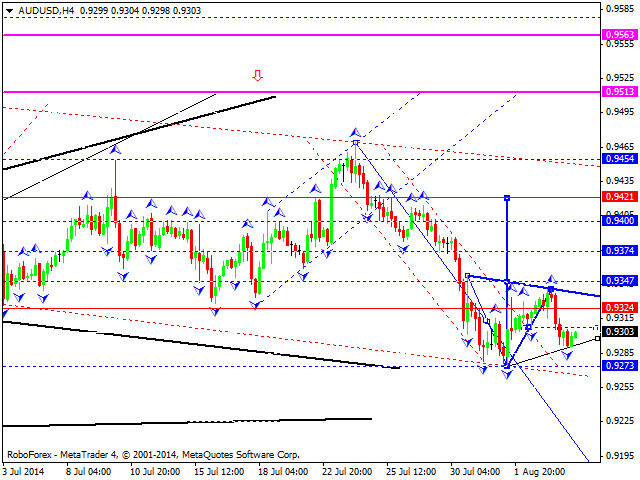Select the 0.9273 blue price label

pos(620,365)
